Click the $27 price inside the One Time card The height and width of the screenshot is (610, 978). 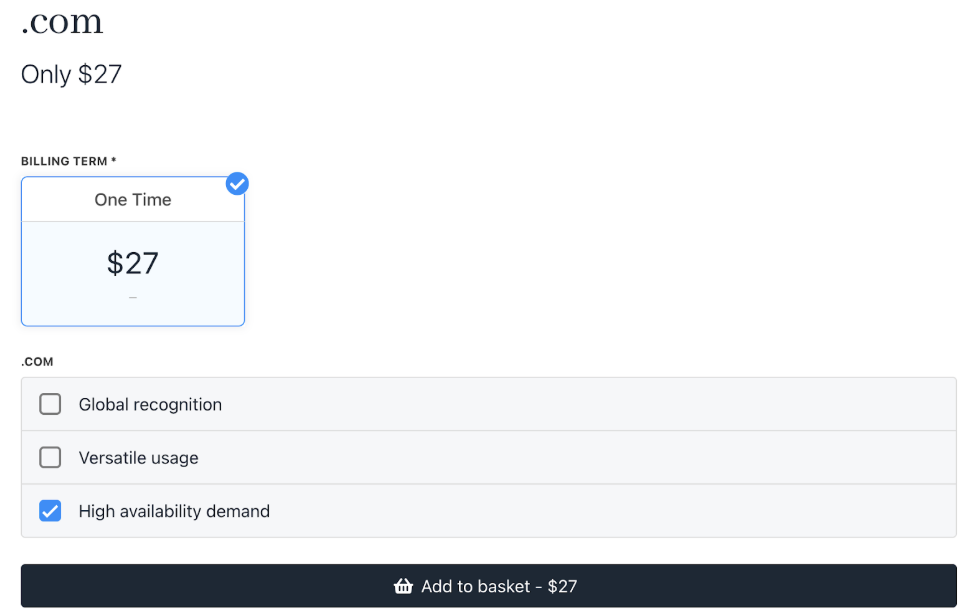pos(133,263)
